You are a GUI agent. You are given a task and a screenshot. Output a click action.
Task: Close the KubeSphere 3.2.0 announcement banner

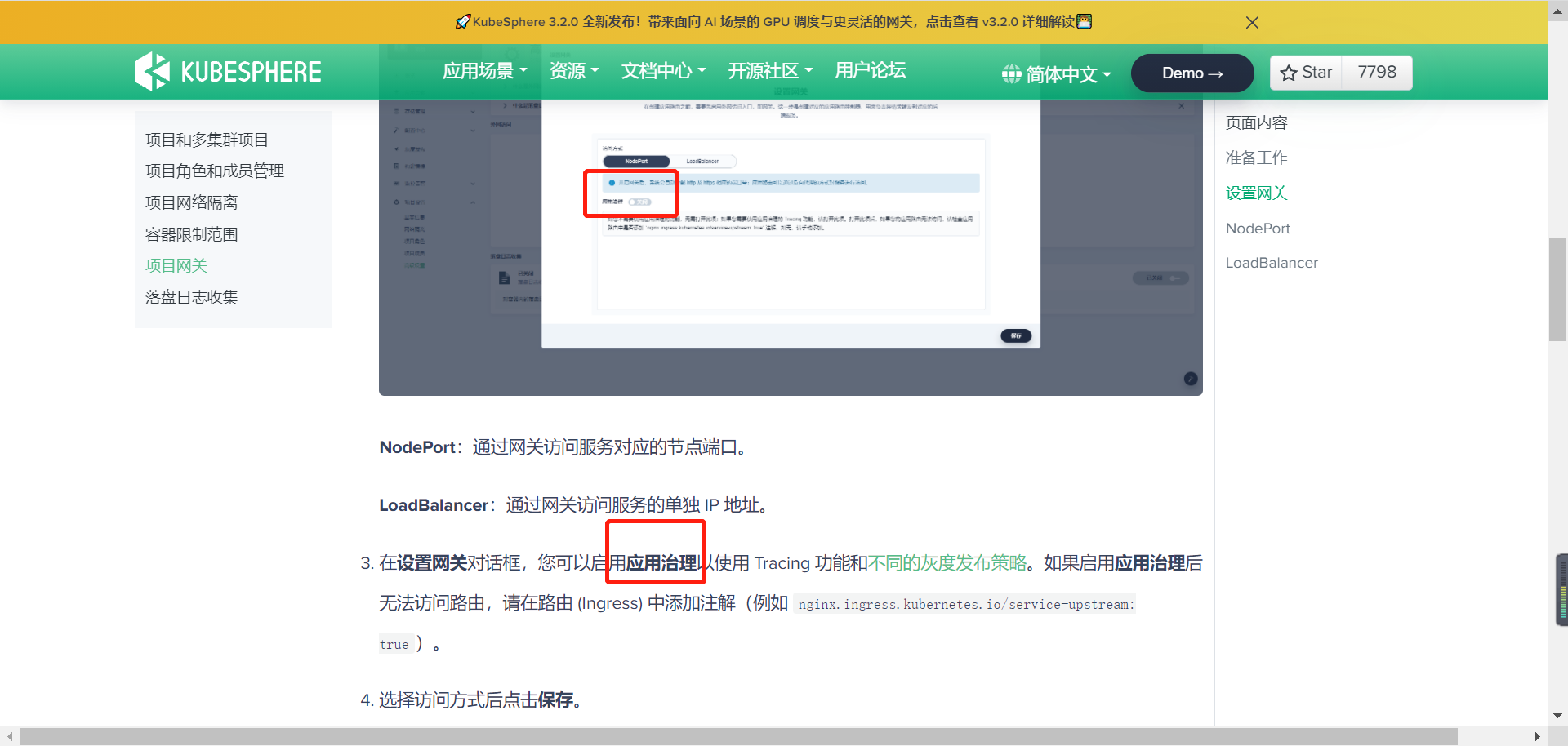(1252, 22)
